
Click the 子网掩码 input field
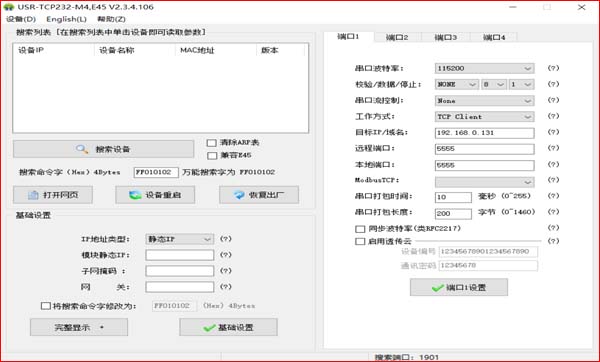pyautogui.click(x=179, y=271)
